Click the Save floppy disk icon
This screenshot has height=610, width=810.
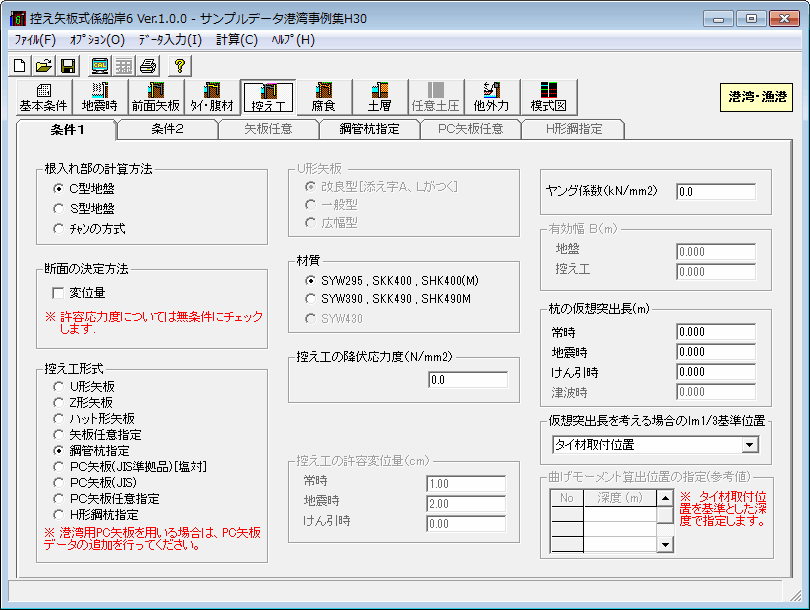(x=68, y=66)
